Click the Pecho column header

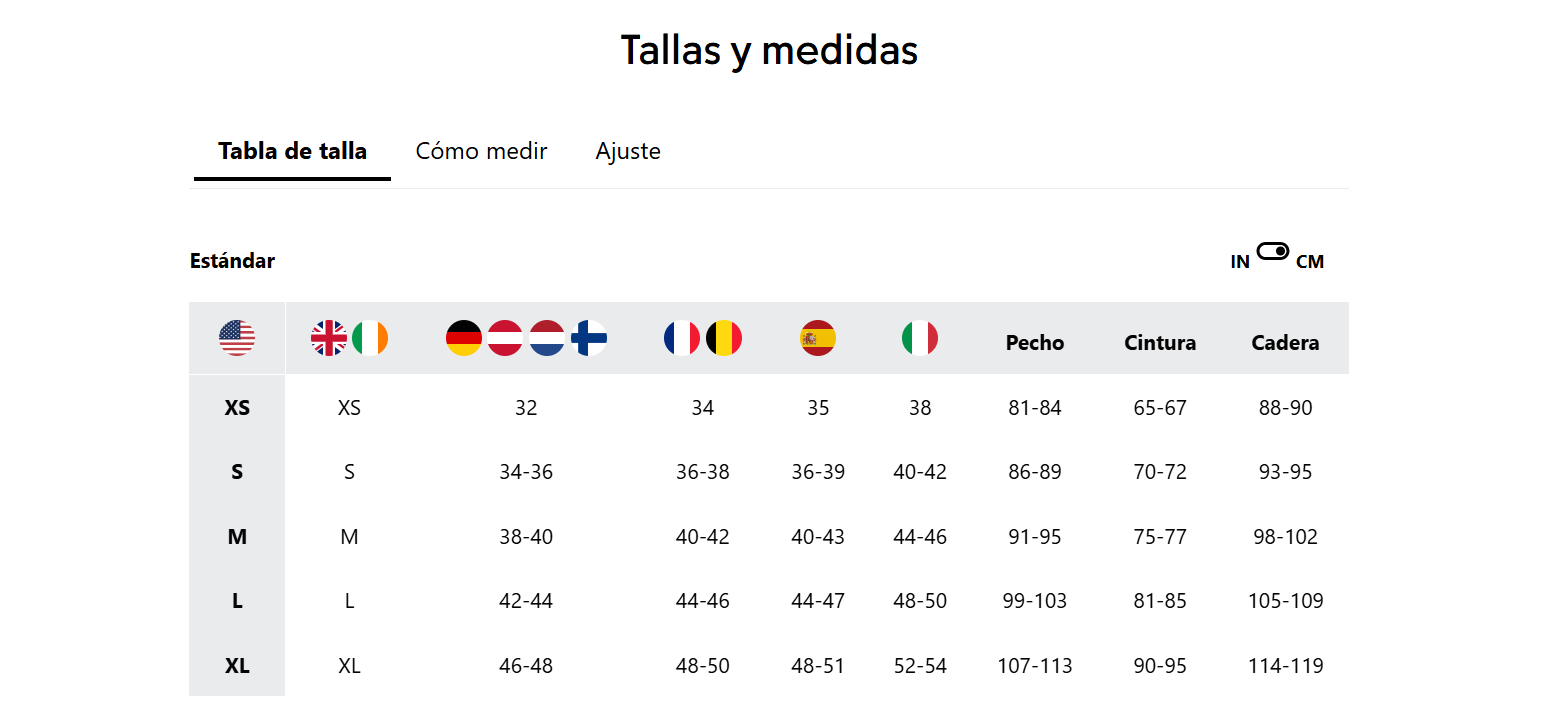1035,343
